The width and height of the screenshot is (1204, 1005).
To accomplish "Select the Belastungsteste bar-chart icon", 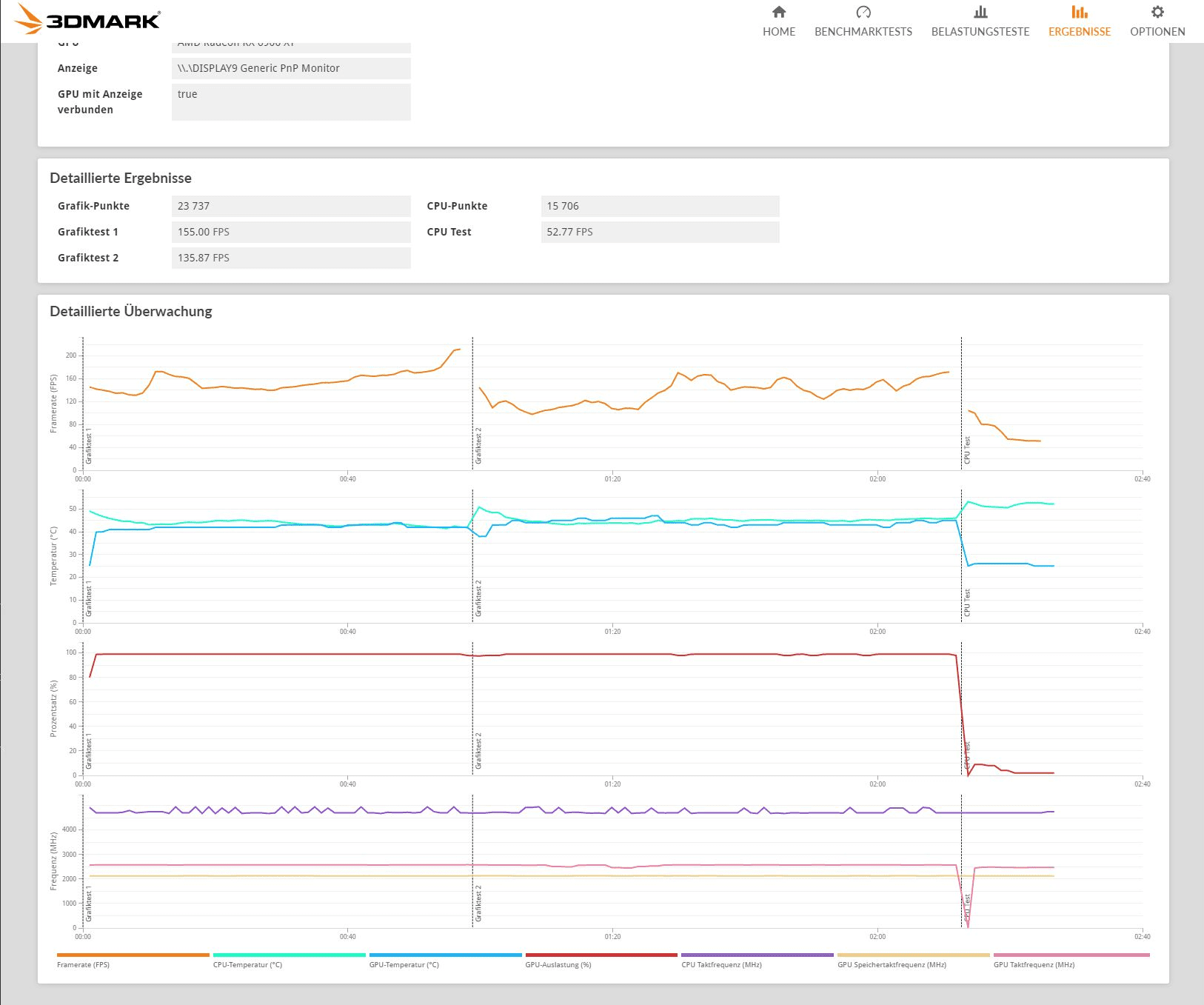I will coord(980,12).
